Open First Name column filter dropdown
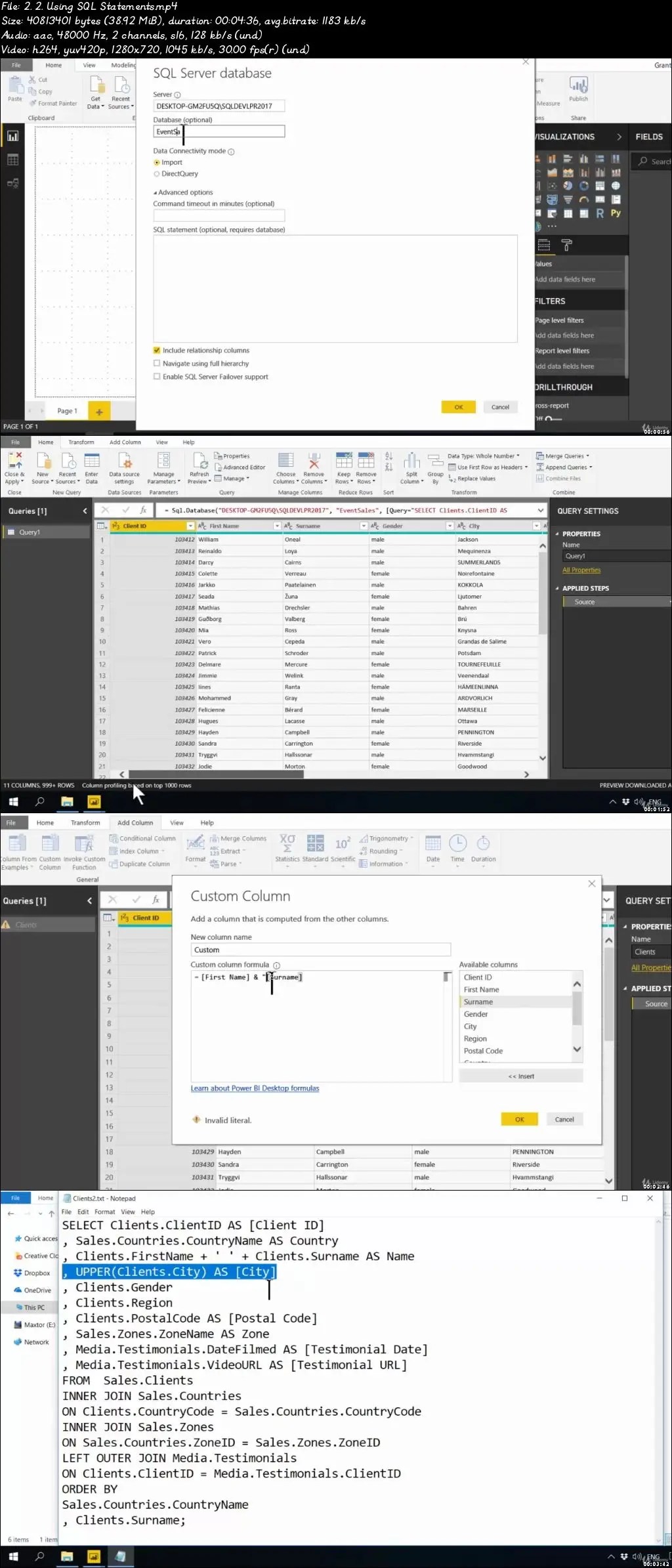The height and width of the screenshot is (1568, 672). click(277, 526)
